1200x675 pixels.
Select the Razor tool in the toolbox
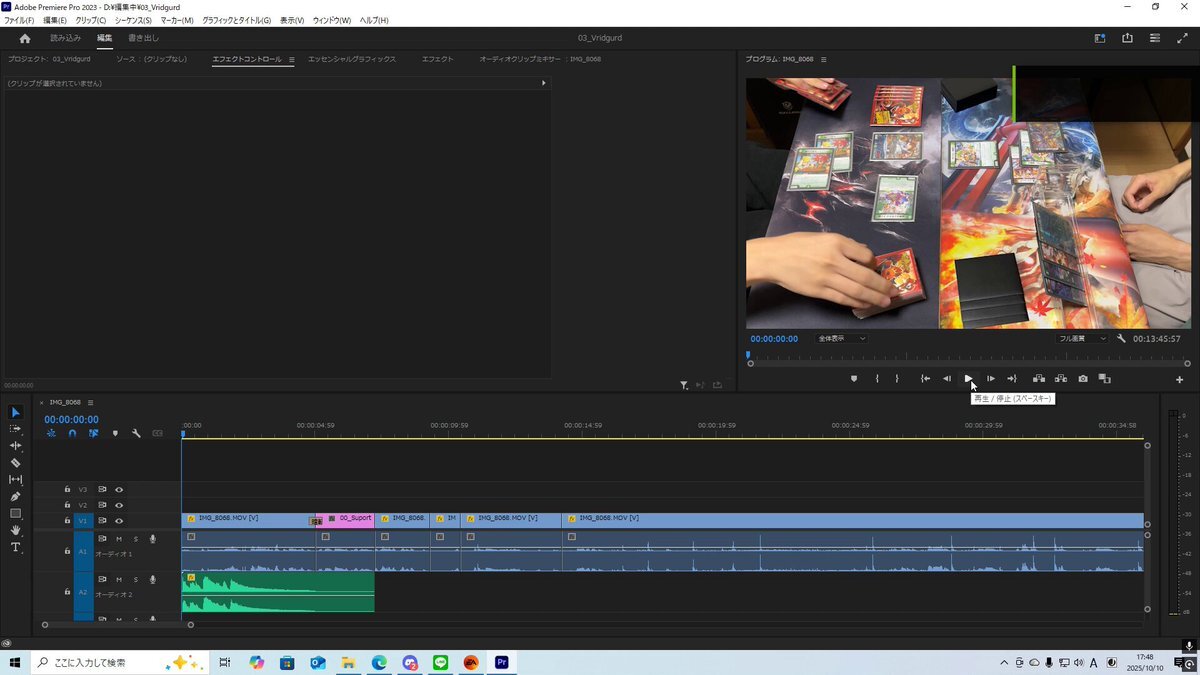point(15,463)
